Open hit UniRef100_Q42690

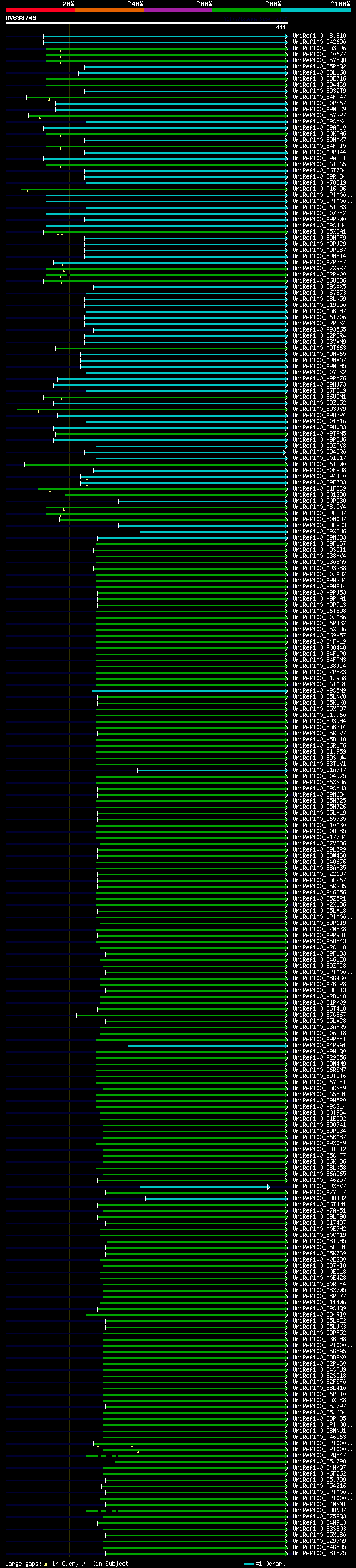click(319, 42)
